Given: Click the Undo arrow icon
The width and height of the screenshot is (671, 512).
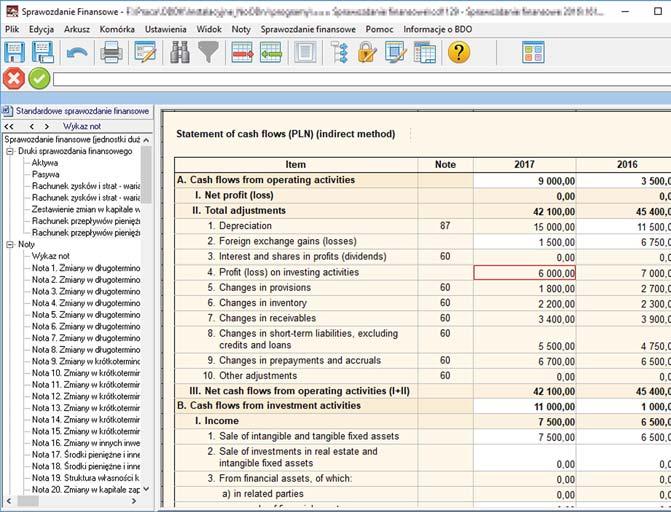Looking at the screenshot, I should click(x=77, y=53).
